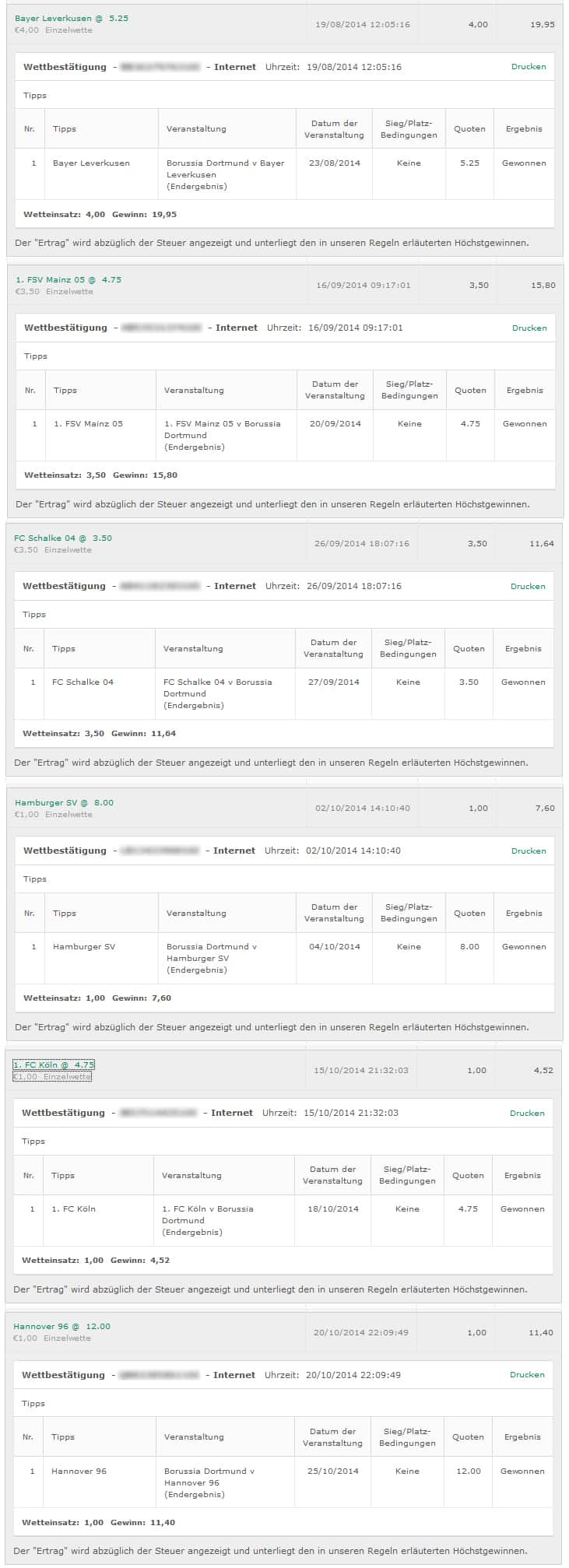This screenshot has width=569, height=1568.
Task: Print the bet confirmation from 19/08/2014
Action: click(x=529, y=67)
